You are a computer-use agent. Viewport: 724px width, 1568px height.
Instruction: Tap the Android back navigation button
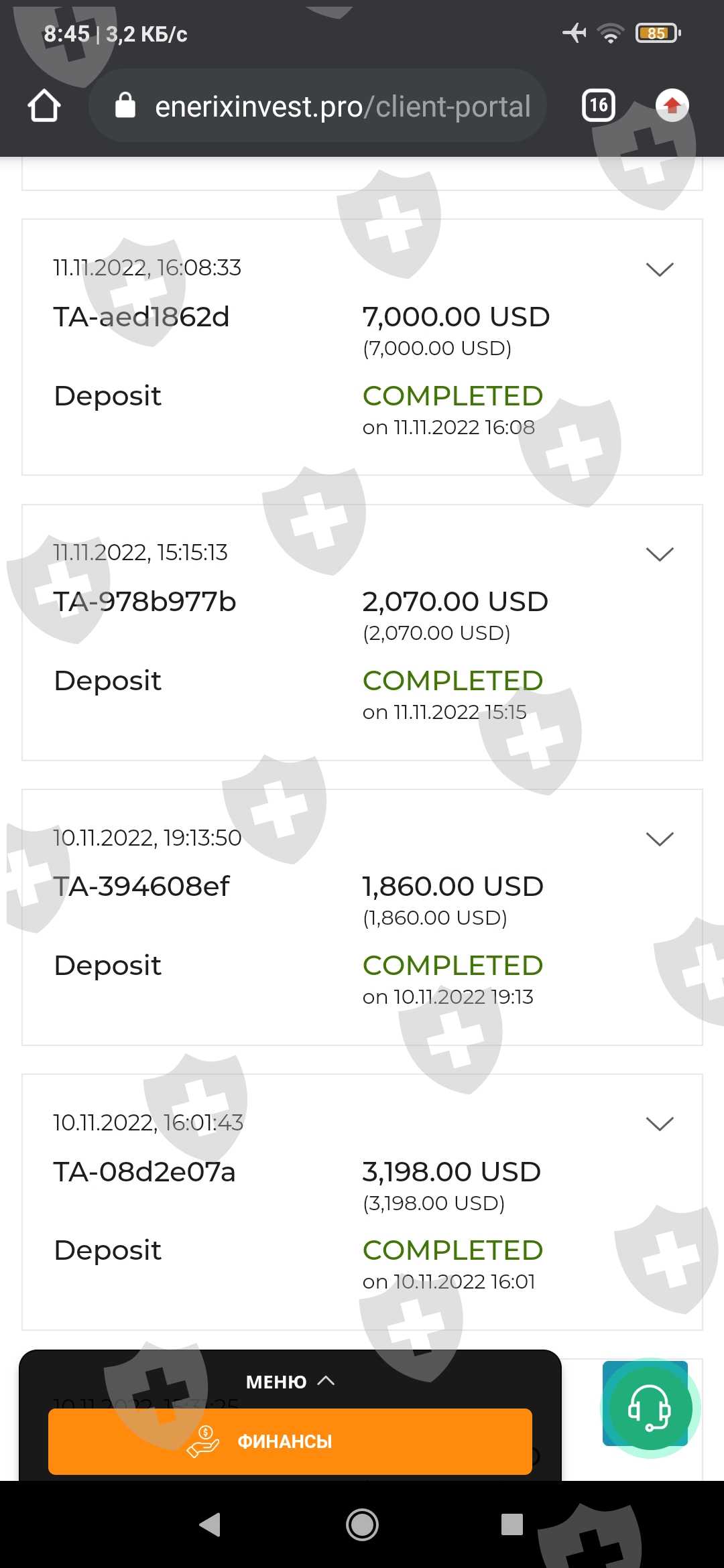210,1524
